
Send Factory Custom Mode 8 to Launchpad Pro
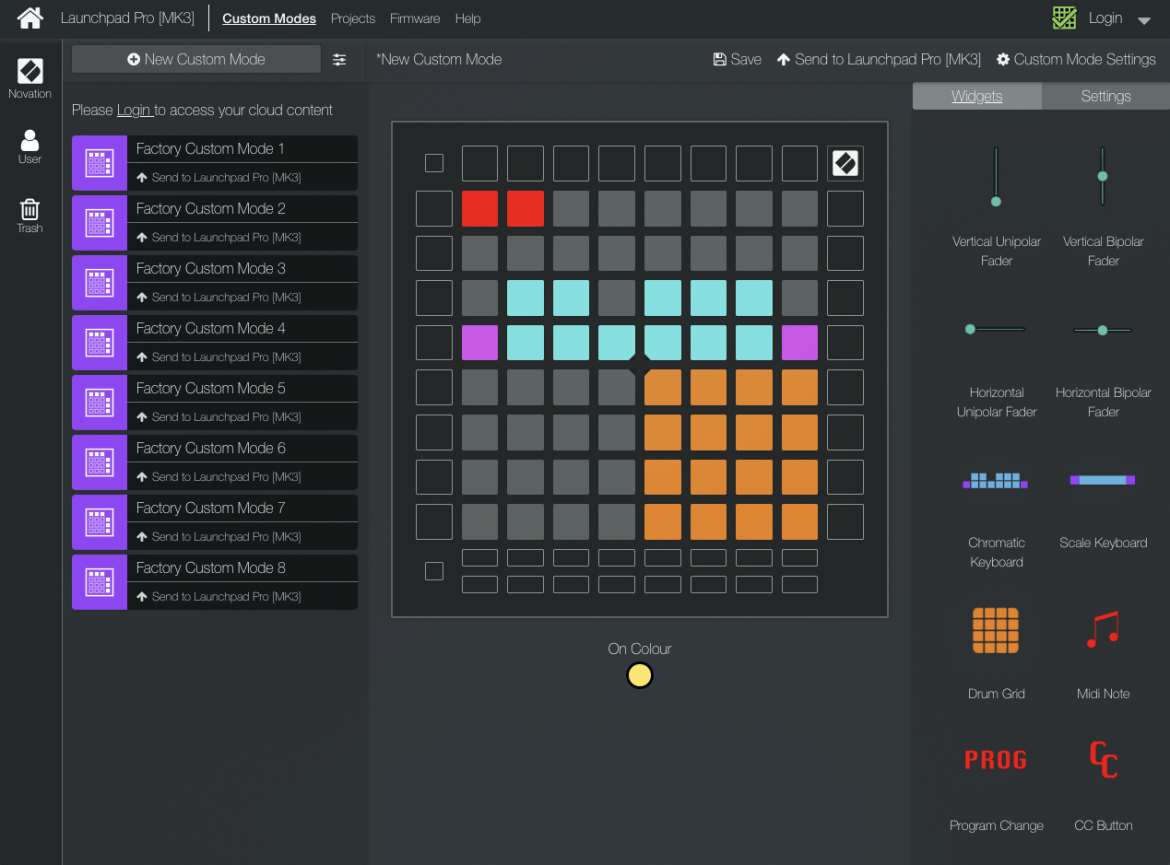[x=219, y=597]
